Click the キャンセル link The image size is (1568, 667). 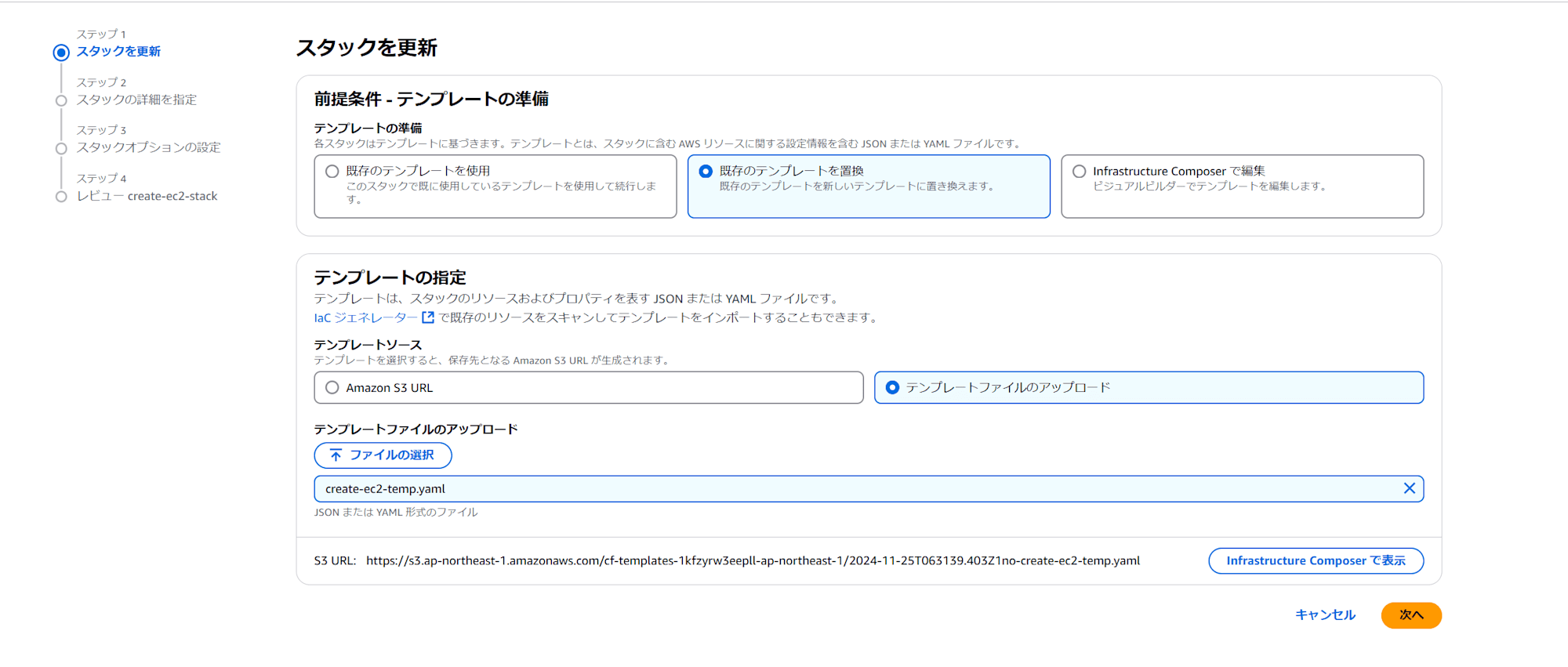1325,615
